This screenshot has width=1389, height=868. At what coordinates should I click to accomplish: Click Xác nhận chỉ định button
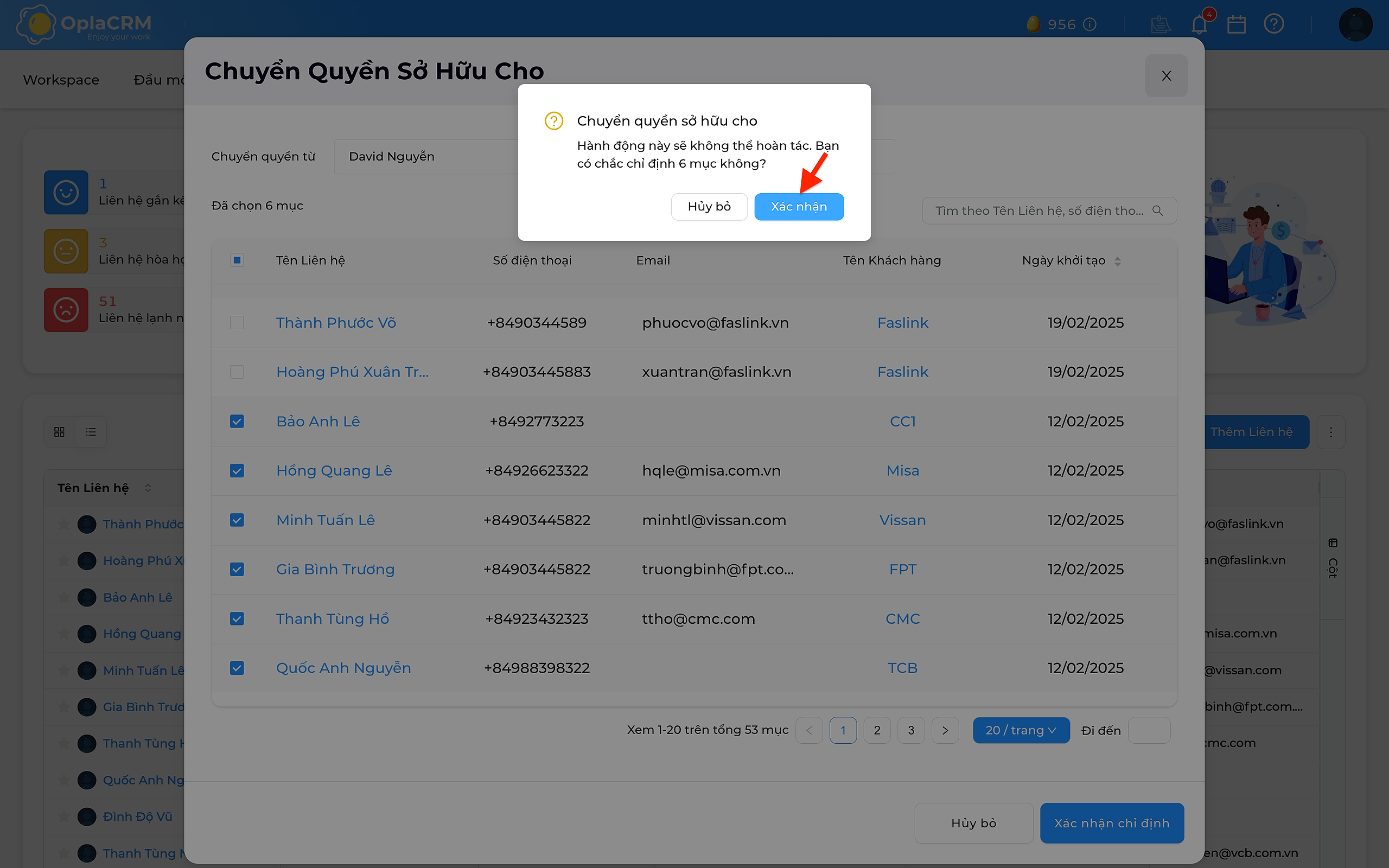(1112, 823)
